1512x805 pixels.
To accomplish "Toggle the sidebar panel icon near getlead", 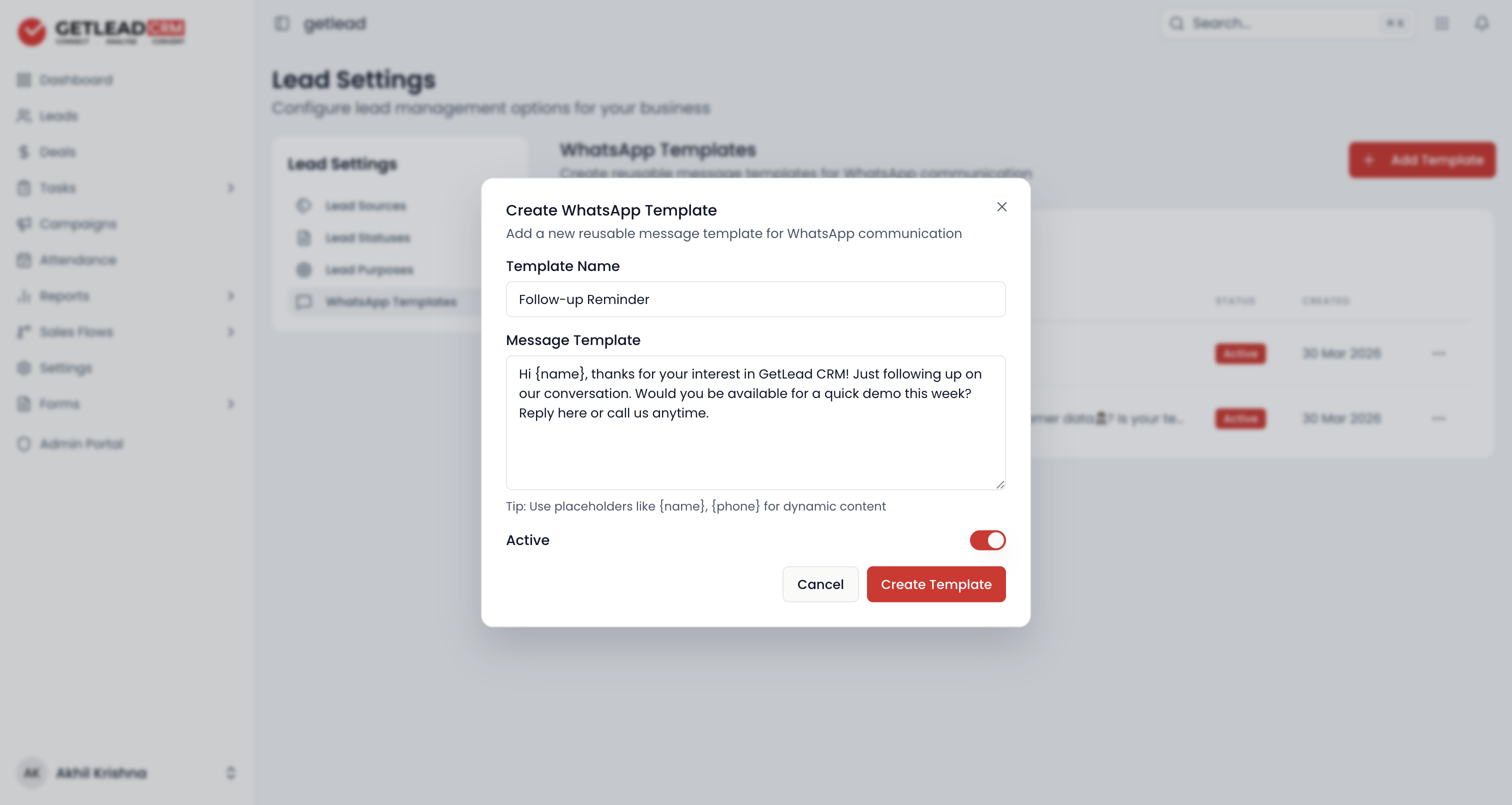I will tap(282, 23).
